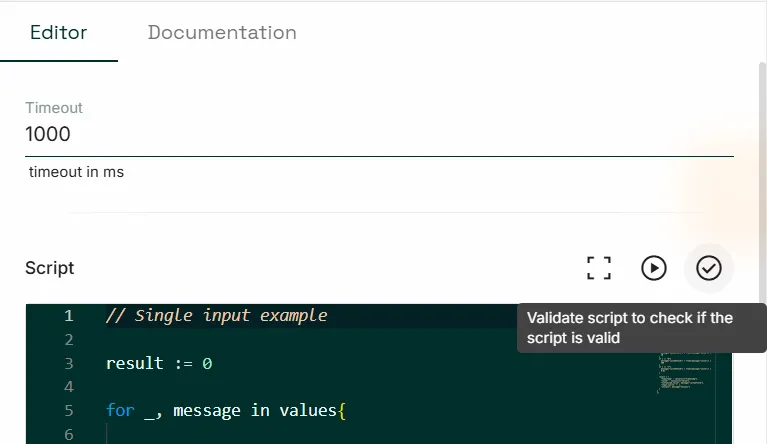767x444 pixels.
Task: Select the Editor tab
Action: point(59,32)
